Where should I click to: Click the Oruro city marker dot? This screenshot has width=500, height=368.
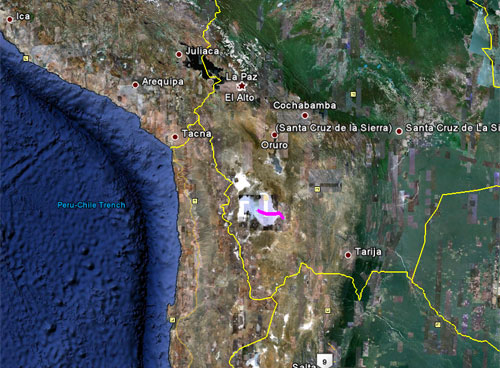click(x=274, y=135)
